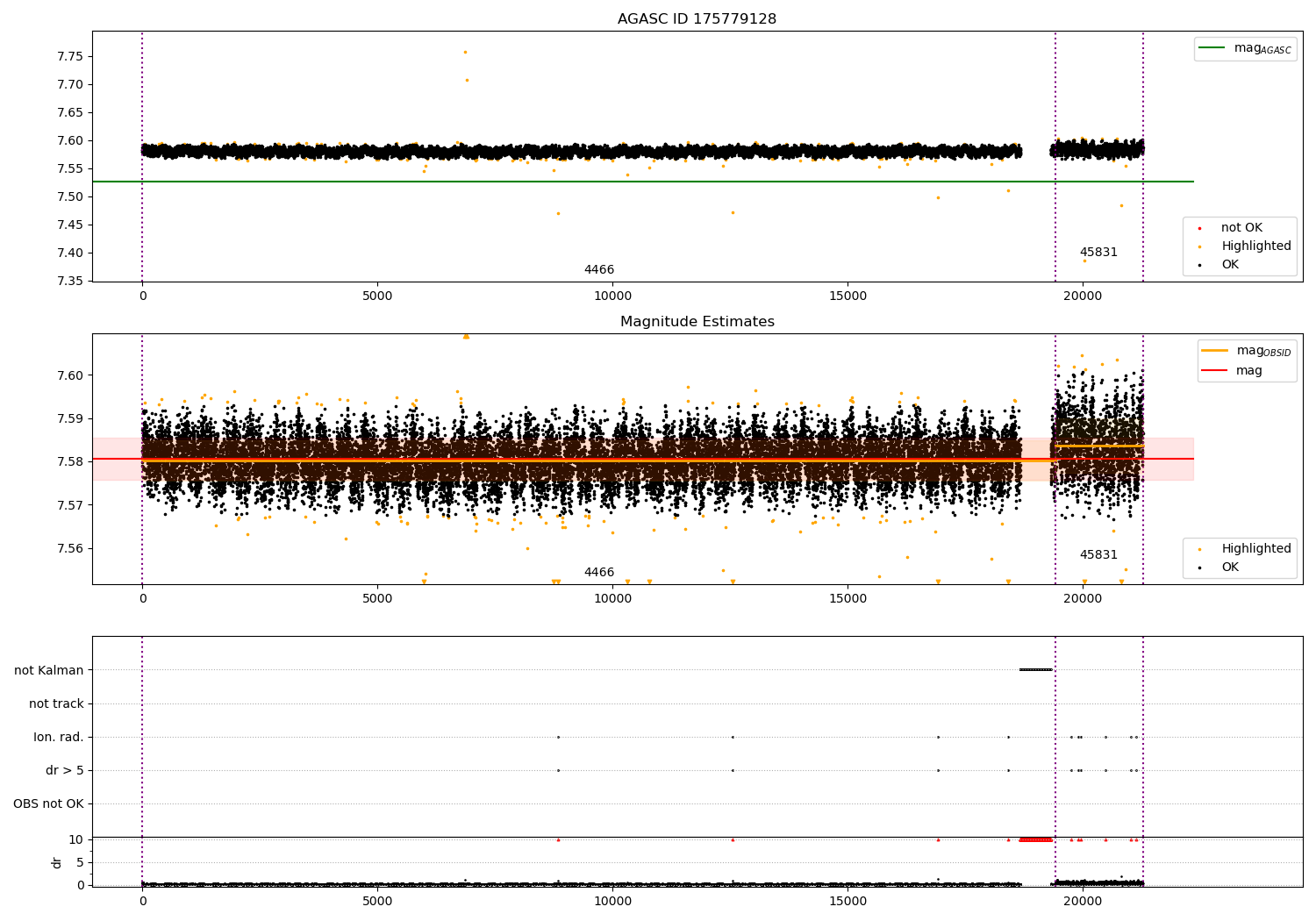Click the orange triangle at the top of Magnitude Estimates
The image size is (1316, 921).
pos(466,336)
